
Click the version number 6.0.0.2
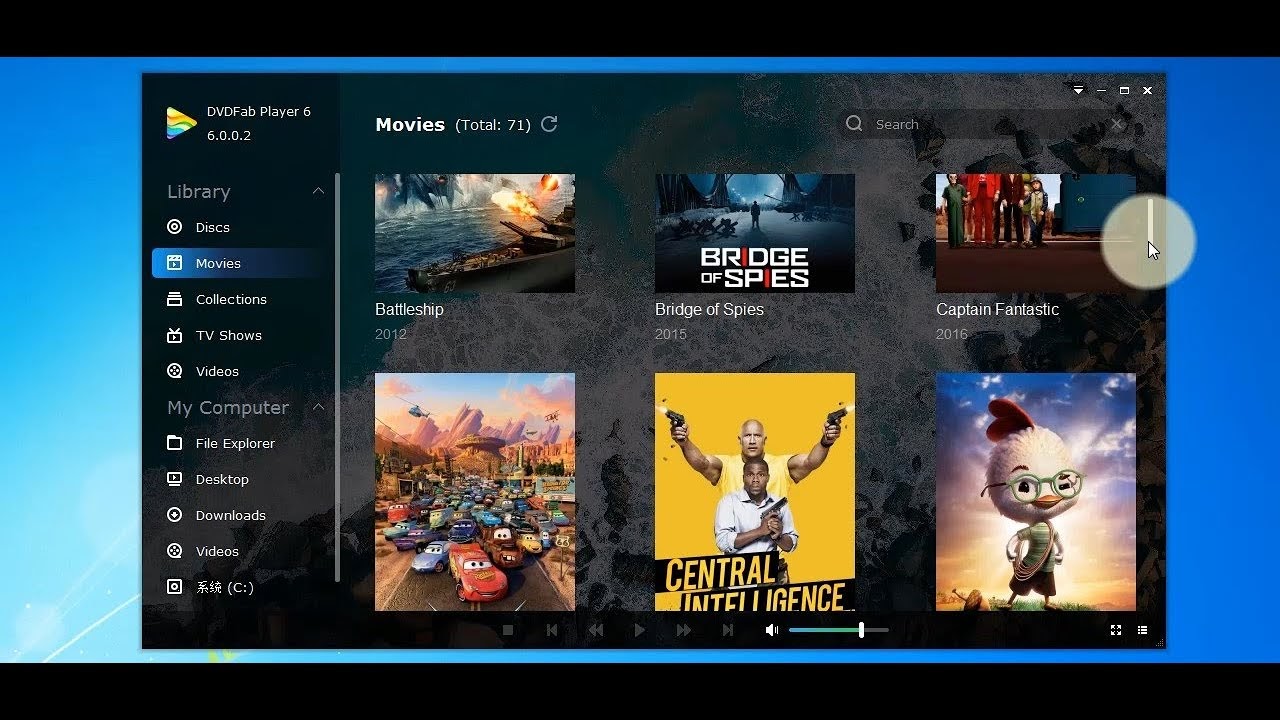tap(229, 135)
